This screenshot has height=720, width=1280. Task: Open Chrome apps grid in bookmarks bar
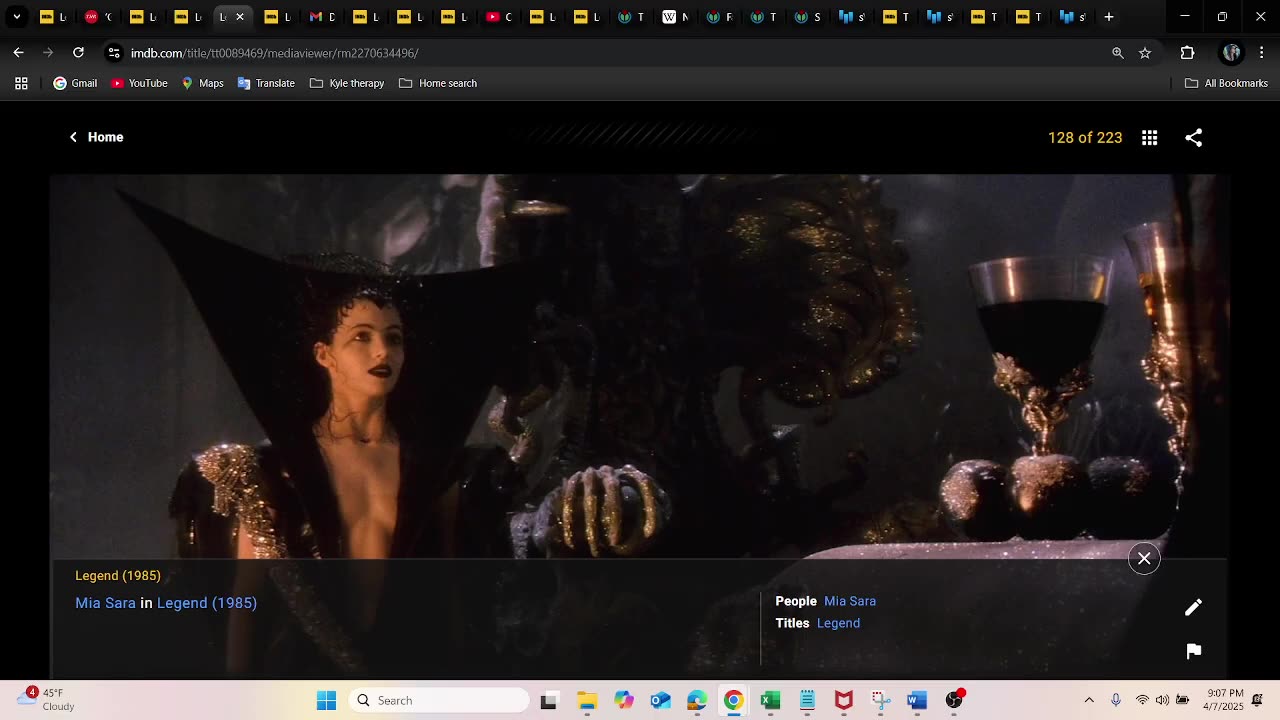pos(21,83)
